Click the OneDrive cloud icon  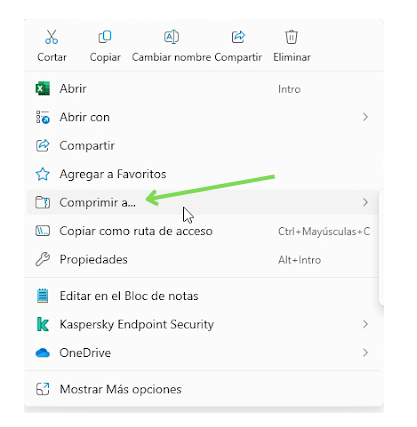tap(43, 353)
